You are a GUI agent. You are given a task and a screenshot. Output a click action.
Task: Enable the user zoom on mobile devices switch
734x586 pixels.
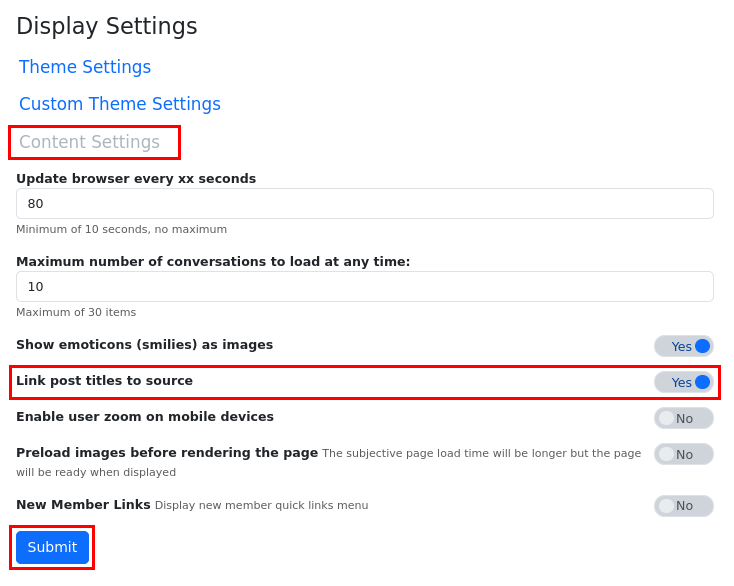(684, 418)
